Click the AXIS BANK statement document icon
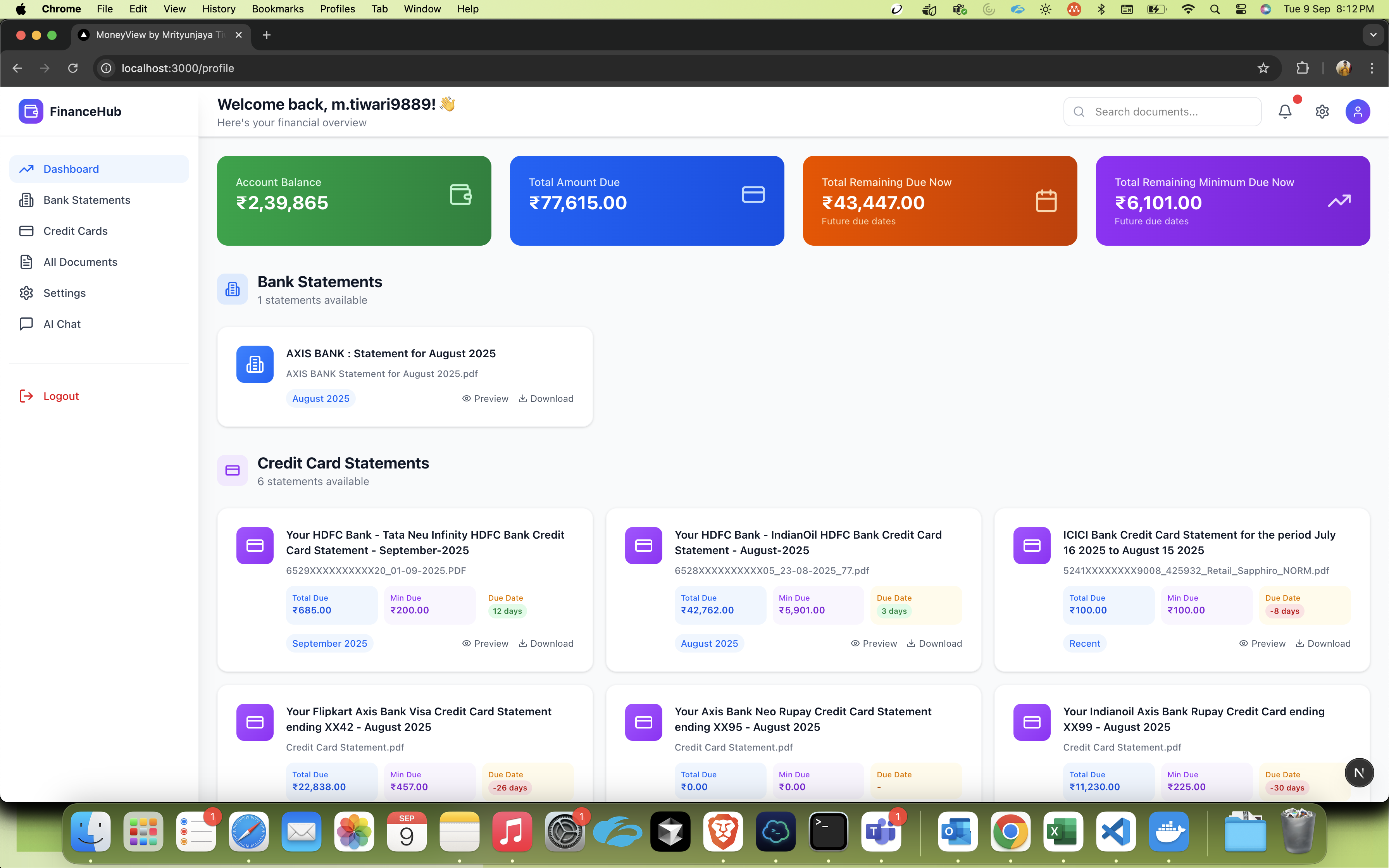Viewport: 1389px width, 868px height. [255, 364]
